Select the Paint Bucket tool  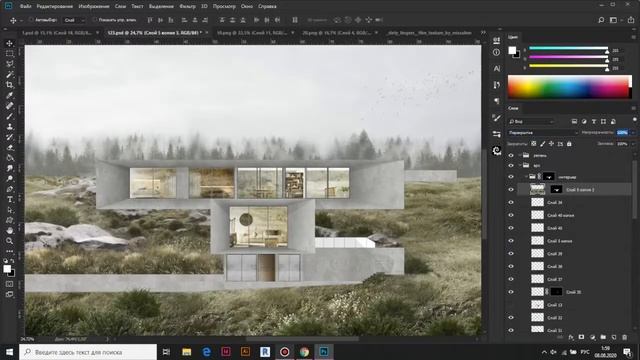(9, 158)
